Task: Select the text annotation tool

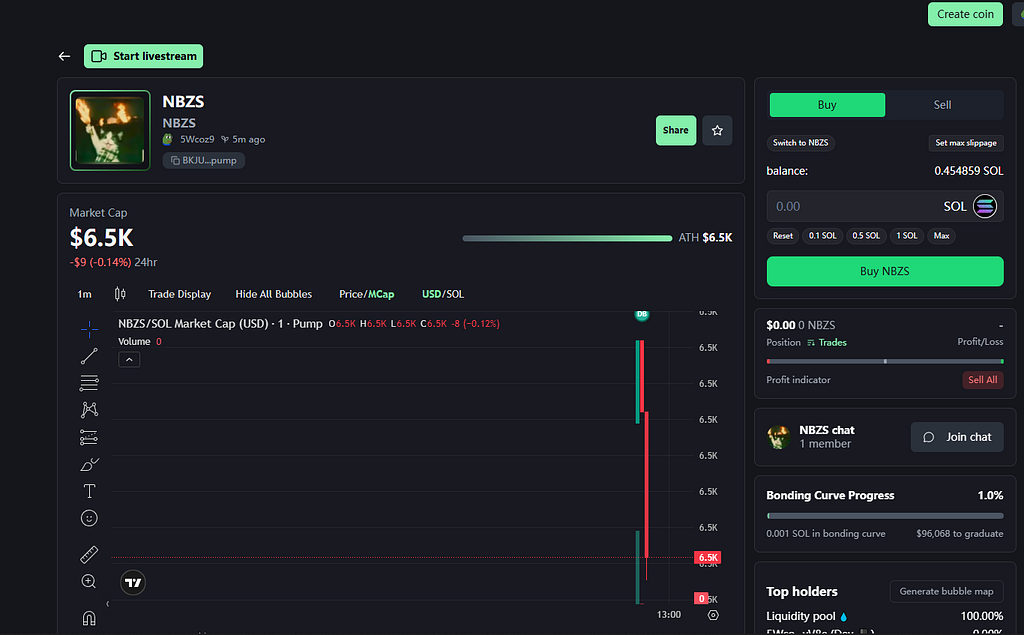Action: pos(89,491)
